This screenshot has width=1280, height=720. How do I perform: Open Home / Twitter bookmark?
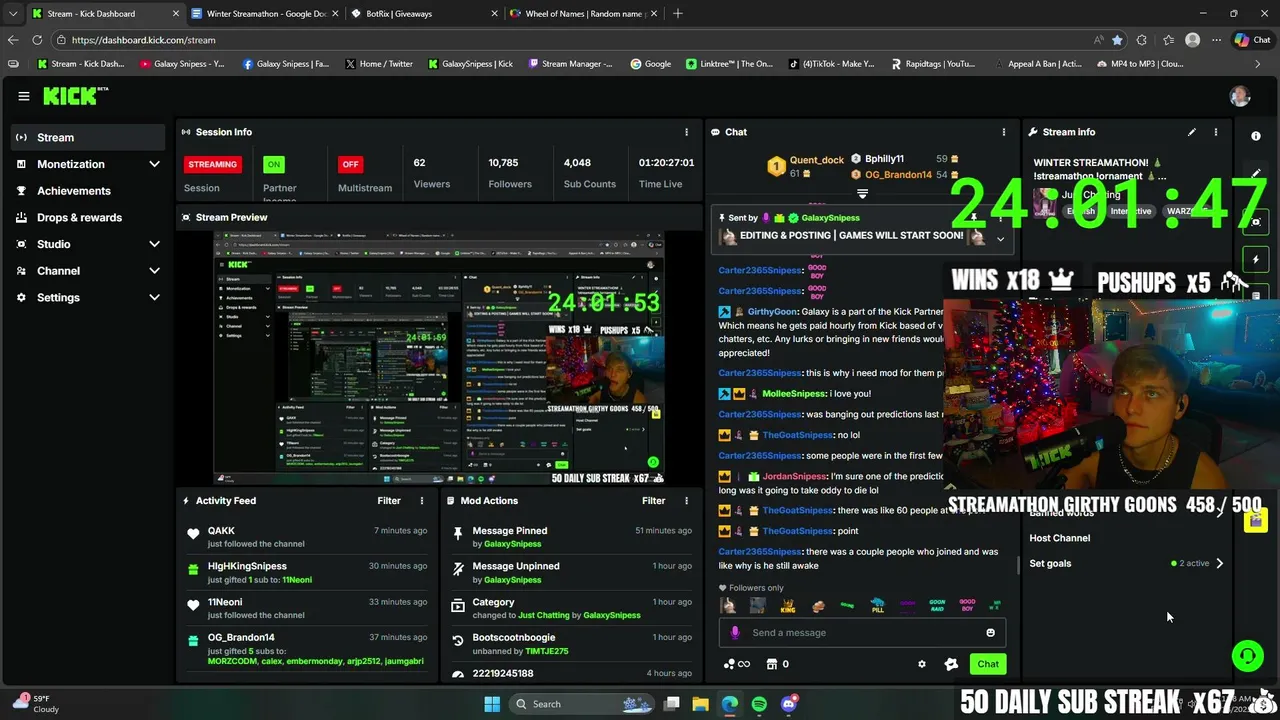(x=378, y=64)
